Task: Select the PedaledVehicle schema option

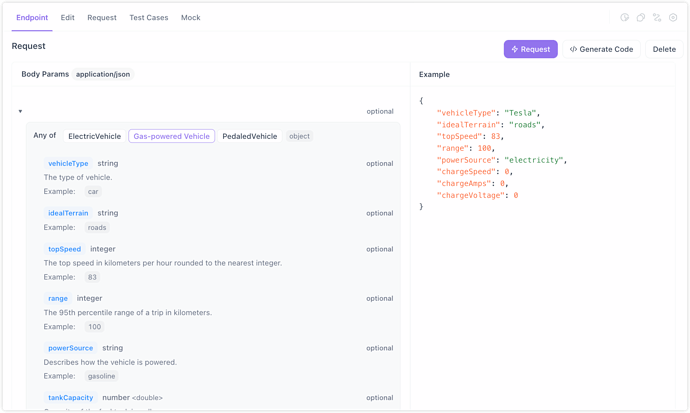Action: click(x=249, y=136)
